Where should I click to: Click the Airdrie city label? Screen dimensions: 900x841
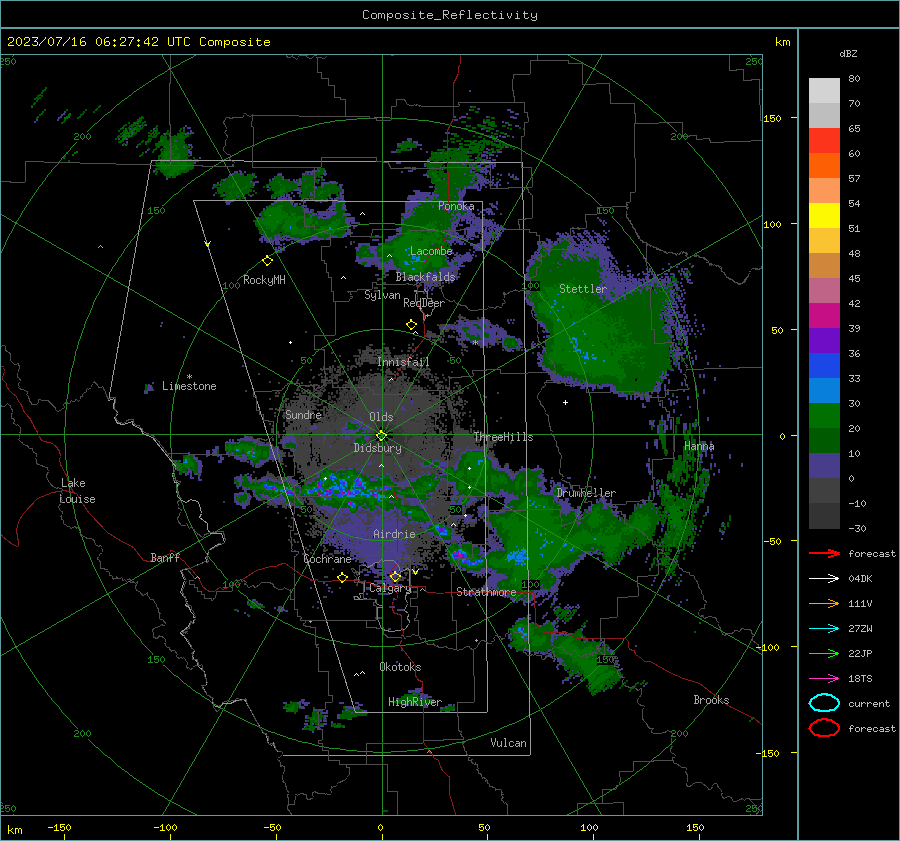(394, 534)
